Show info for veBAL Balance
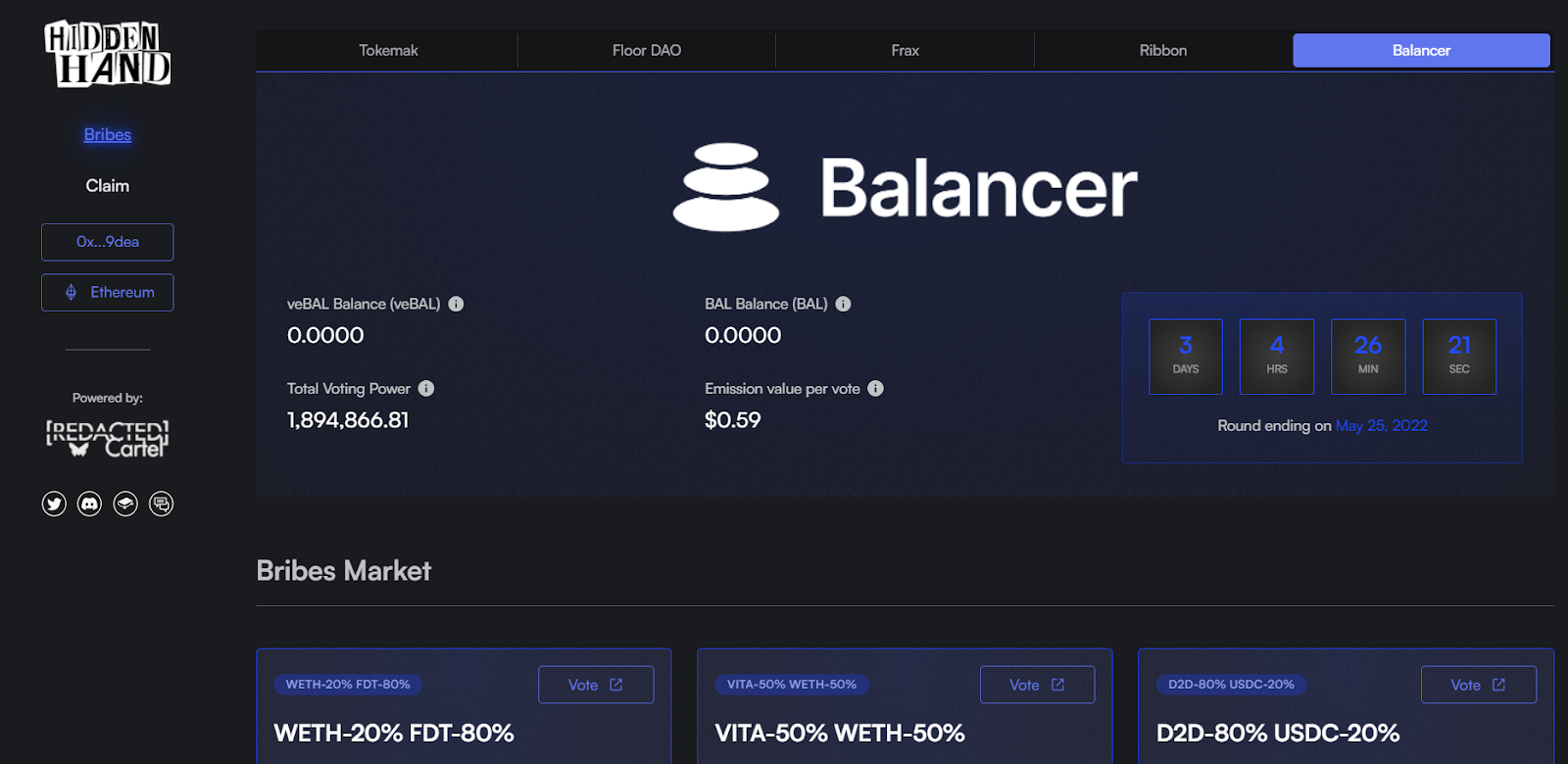This screenshot has height=764, width=1568. [x=456, y=304]
